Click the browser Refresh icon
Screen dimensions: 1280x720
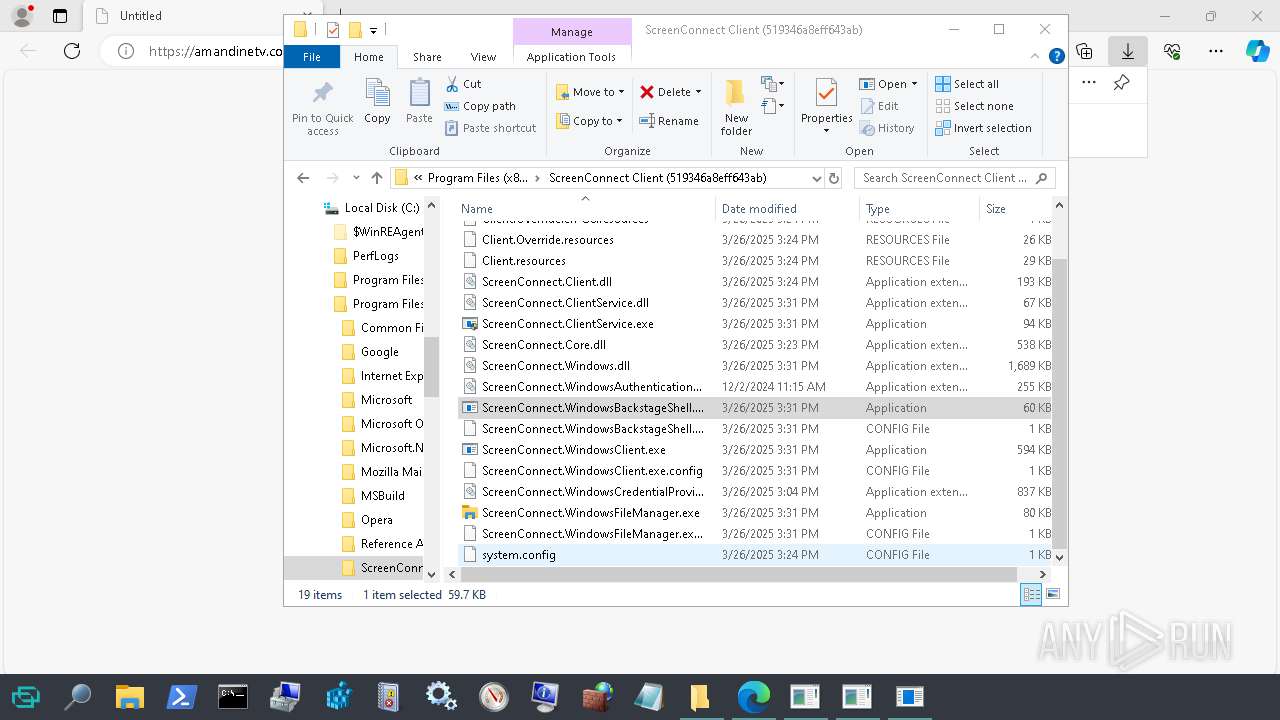pos(72,51)
